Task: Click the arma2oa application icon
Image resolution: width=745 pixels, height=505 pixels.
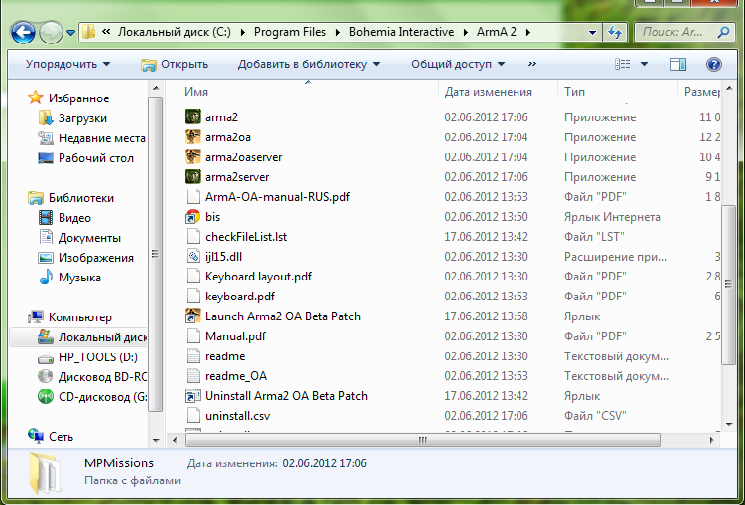Action: [x=195, y=137]
